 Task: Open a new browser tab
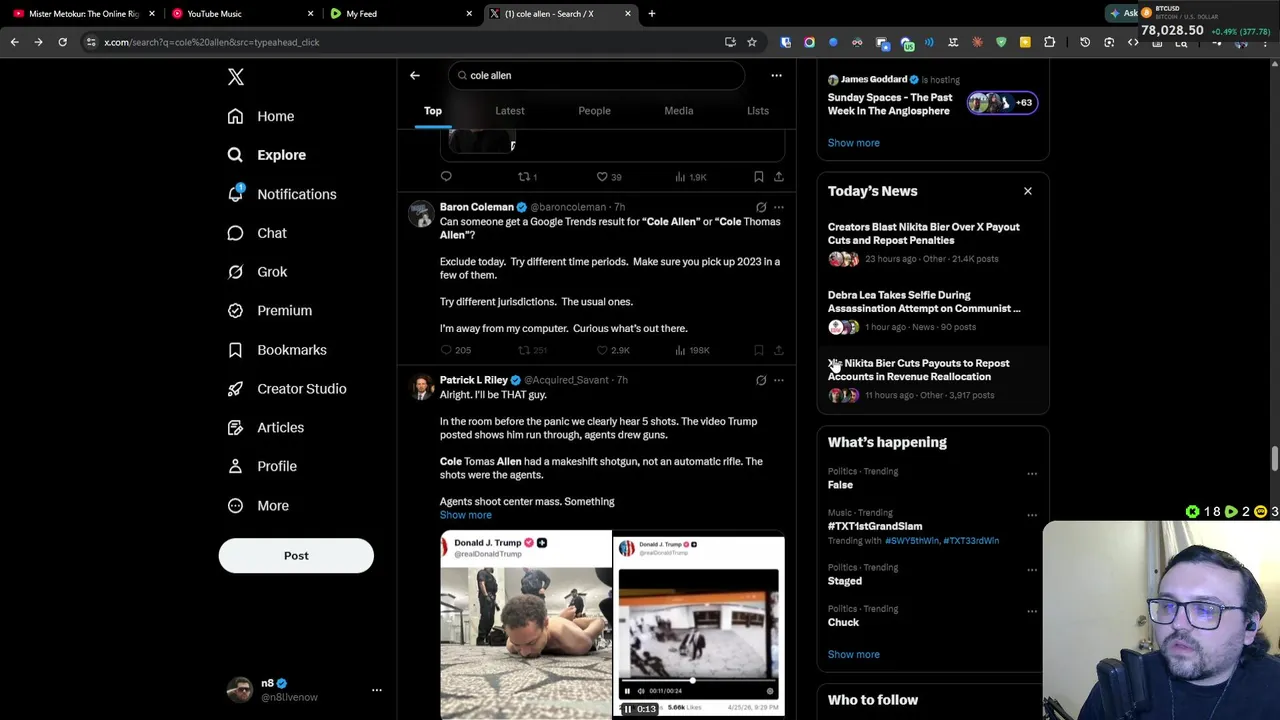652,14
